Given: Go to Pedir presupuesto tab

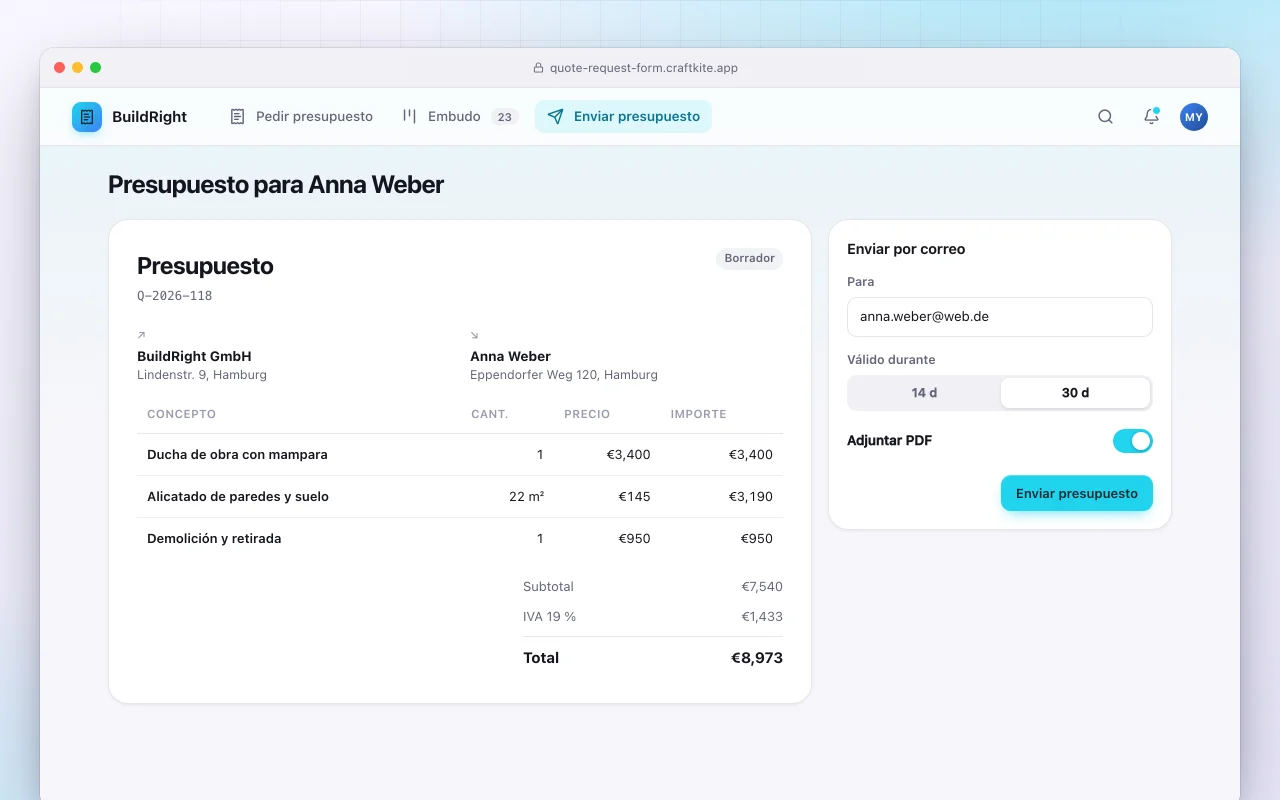Looking at the screenshot, I should point(301,117).
